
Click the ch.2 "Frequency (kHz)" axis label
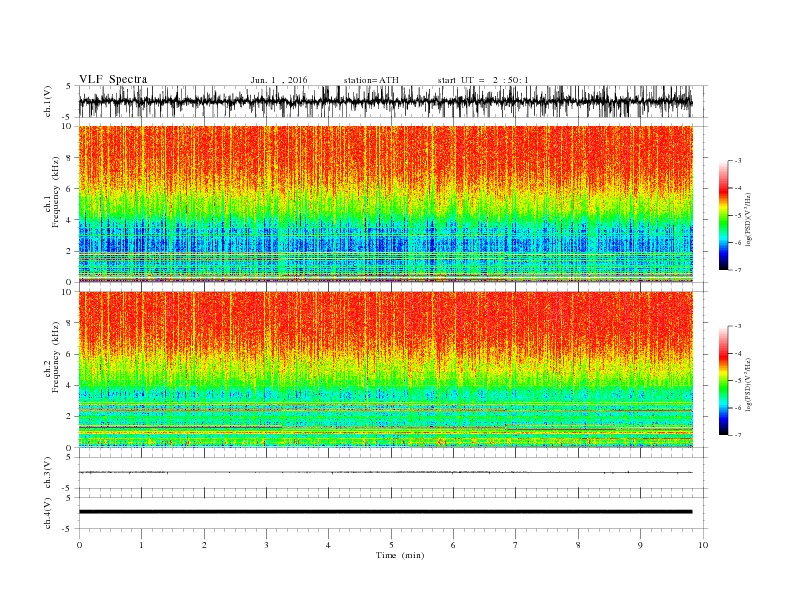click(x=55, y=357)
